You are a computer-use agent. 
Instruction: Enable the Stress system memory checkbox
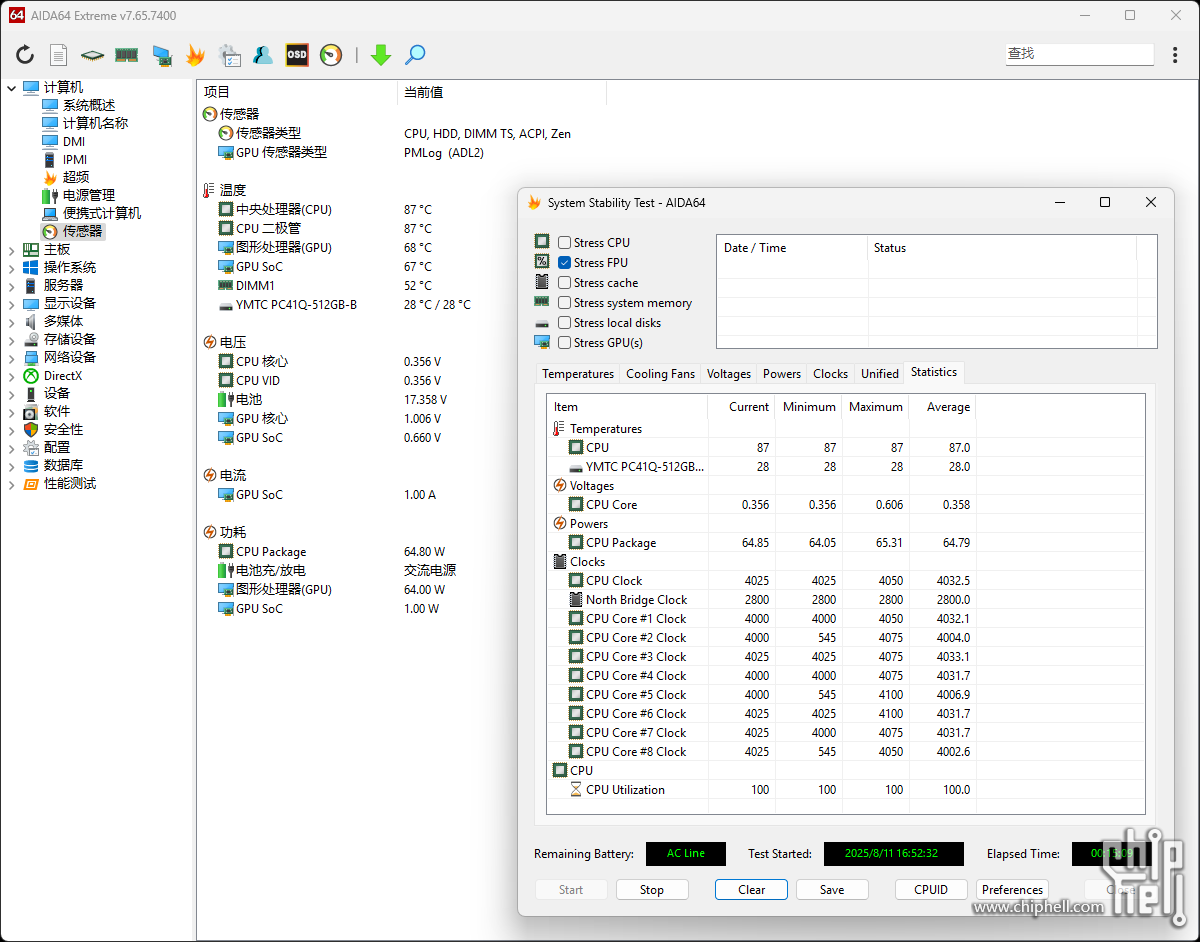(x=565, y=303)
